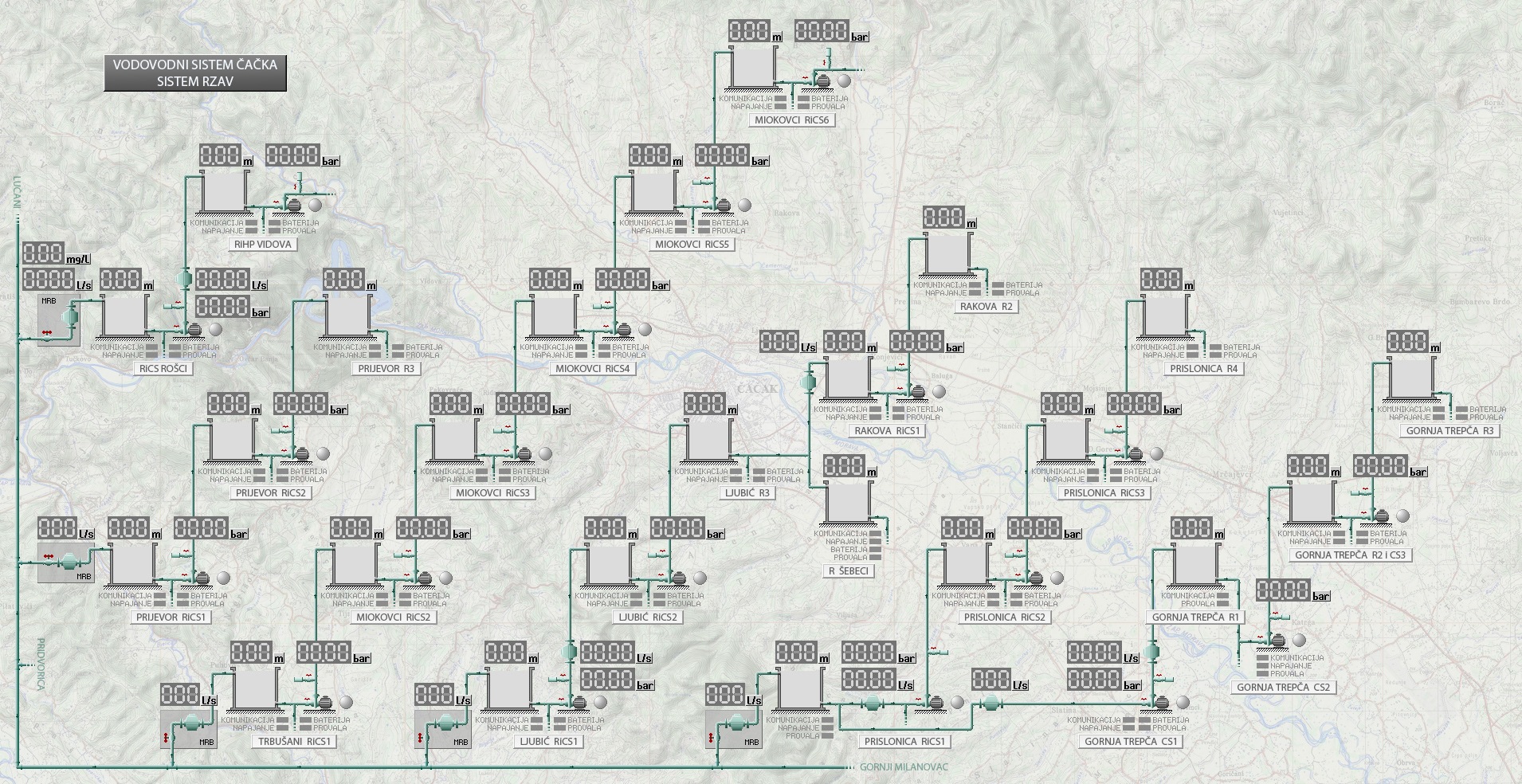Viewport: 1522px width, 784px height.
Task: Open the GORNJA TREPČA R3 station label
Action: point(1449,431)
